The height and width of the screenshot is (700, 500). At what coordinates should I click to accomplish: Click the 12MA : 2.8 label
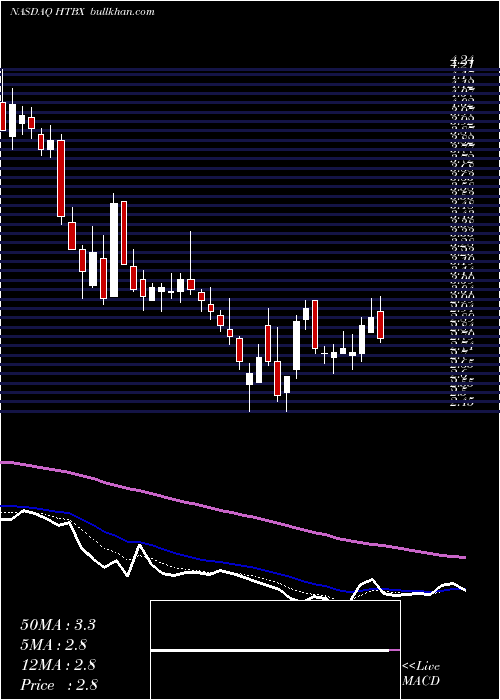click(58, 665)
